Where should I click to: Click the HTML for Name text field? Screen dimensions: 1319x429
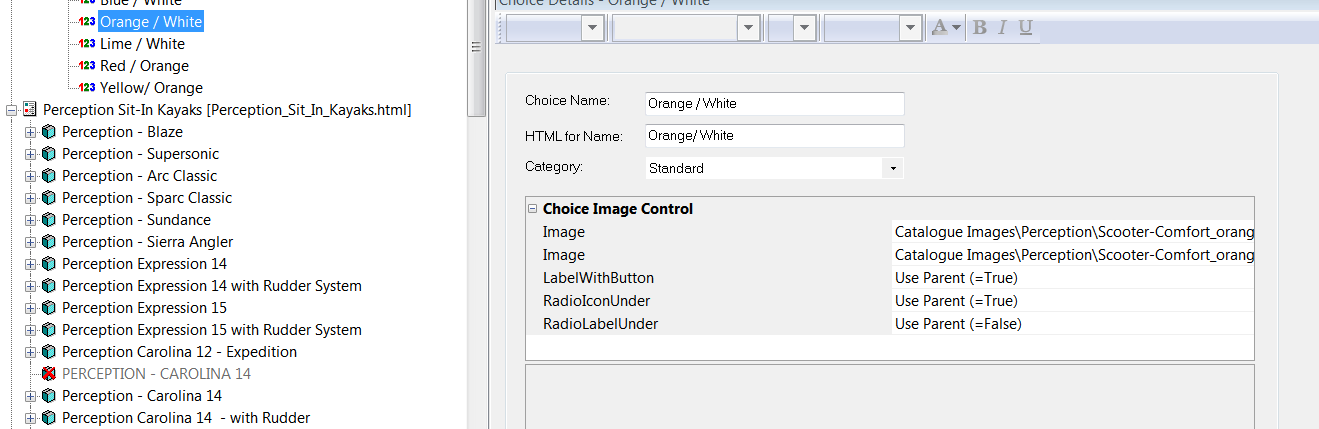774,135
